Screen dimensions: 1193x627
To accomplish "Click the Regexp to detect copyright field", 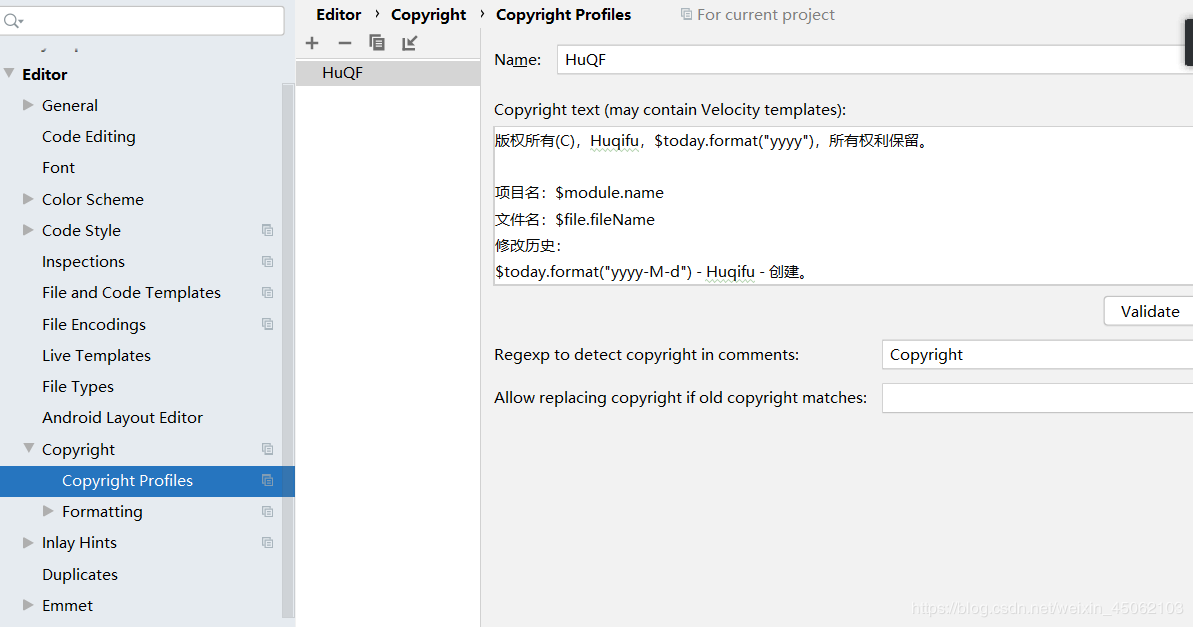I will (x=1037, y=355).
